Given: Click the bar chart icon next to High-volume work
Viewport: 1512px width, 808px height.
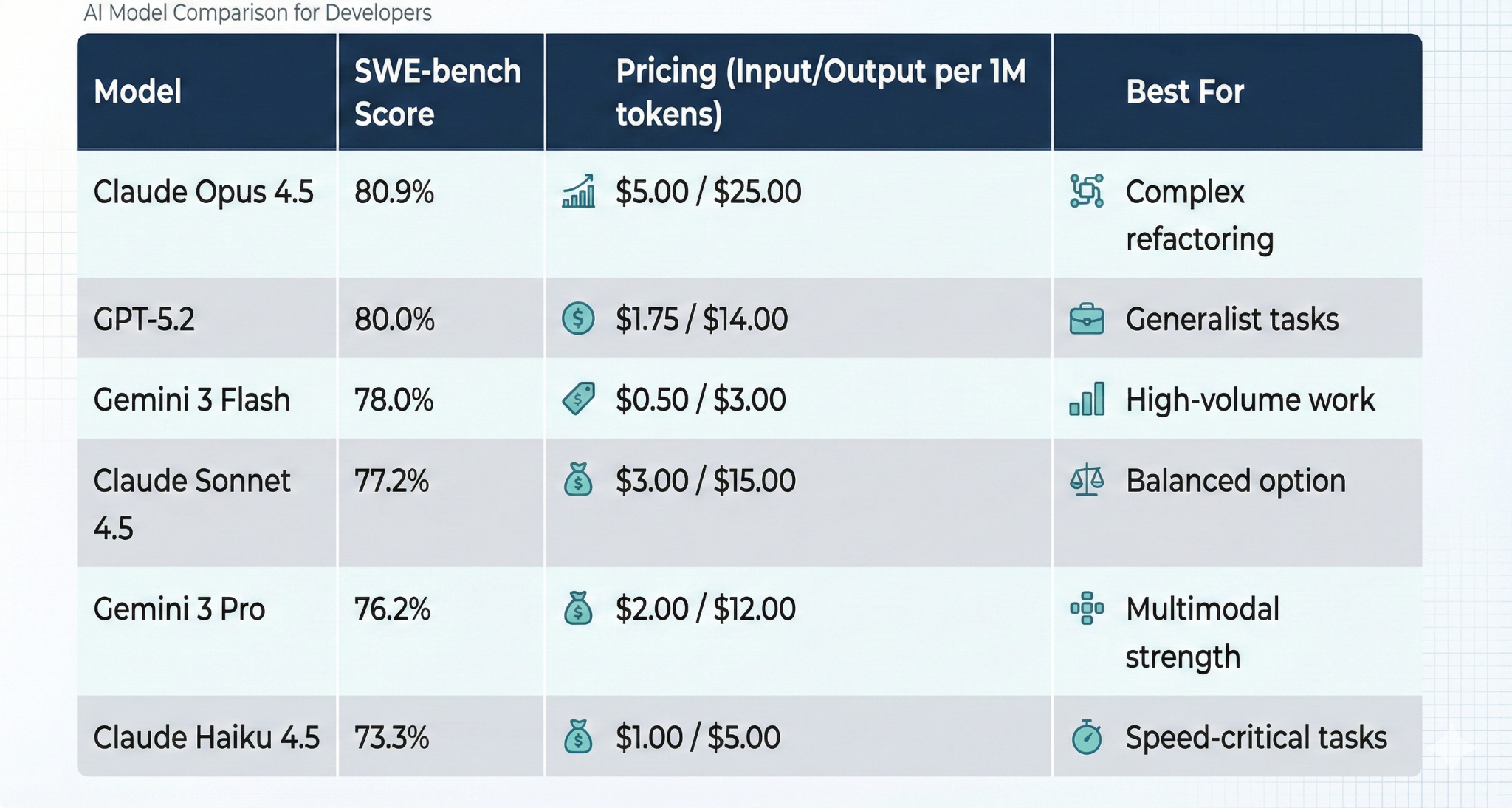Looking at the screenshot, I should tap(1087, 399).
